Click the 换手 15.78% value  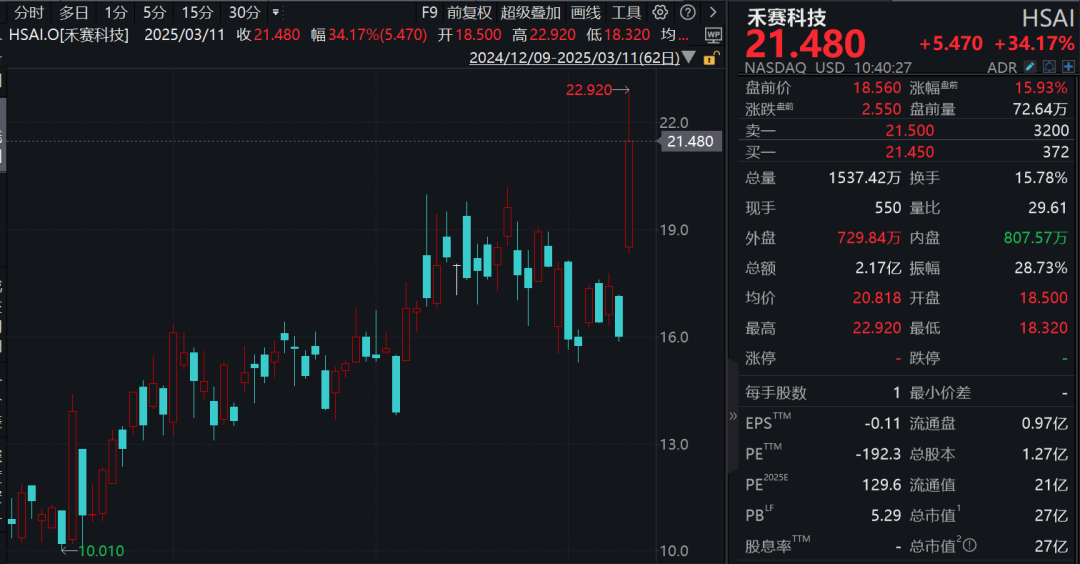pos(1041,178)
